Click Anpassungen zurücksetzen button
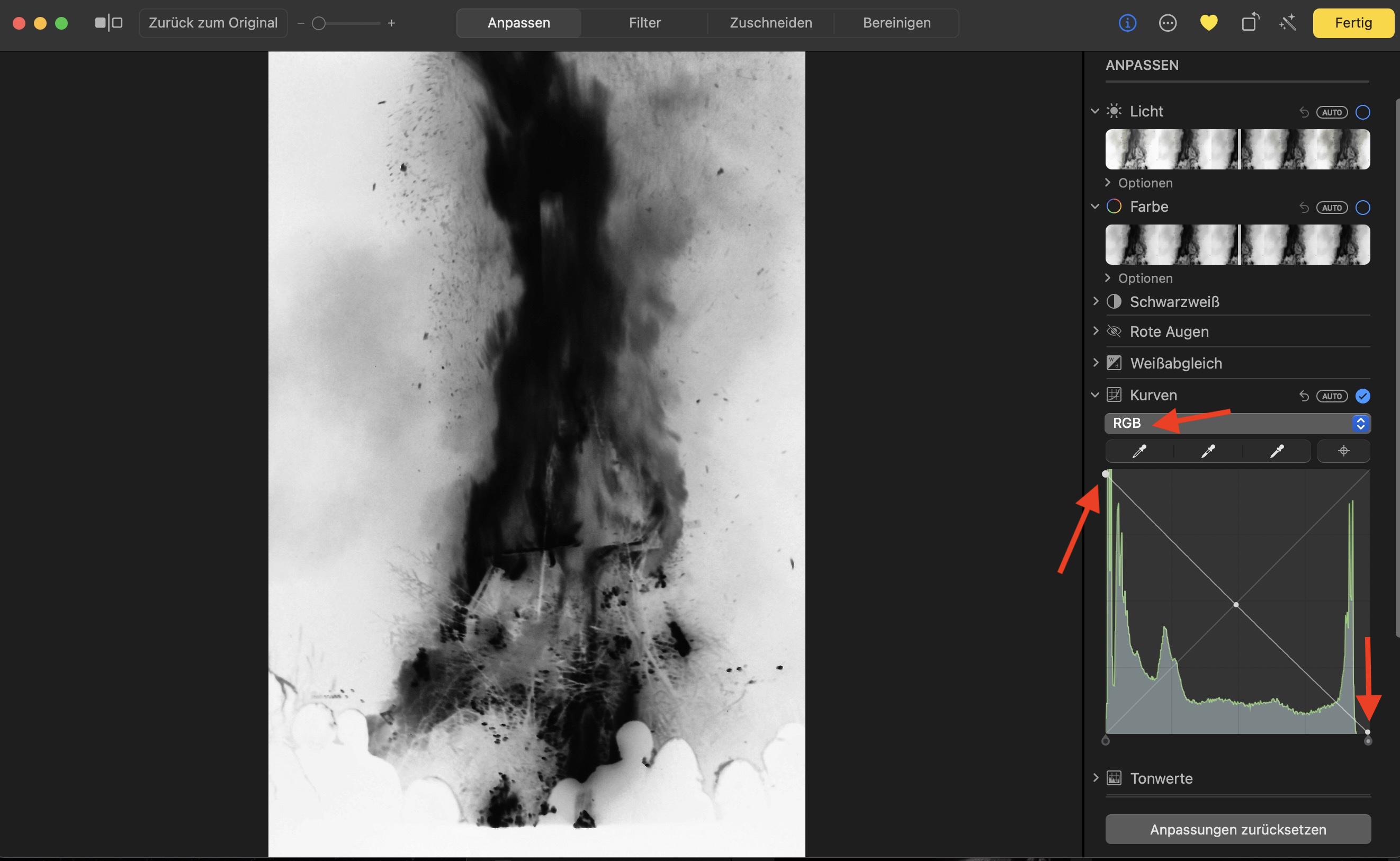Viewport: 1400px width, 861px height. 1237,829
